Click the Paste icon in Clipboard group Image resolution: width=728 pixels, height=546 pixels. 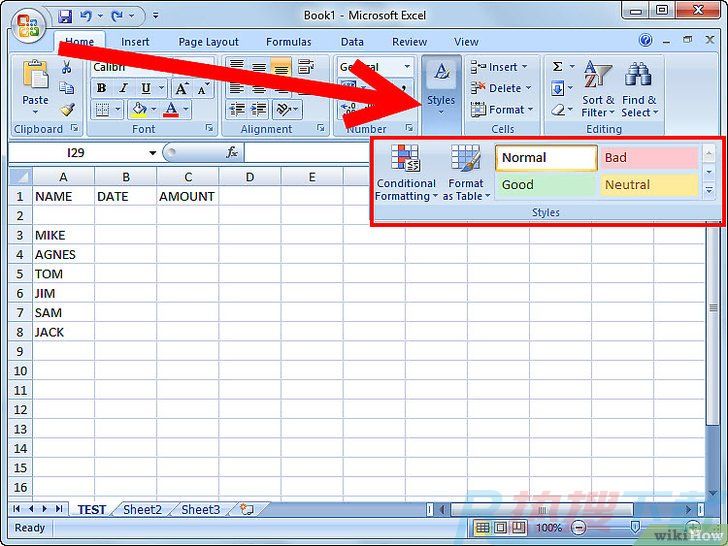(x=35, y=82)
